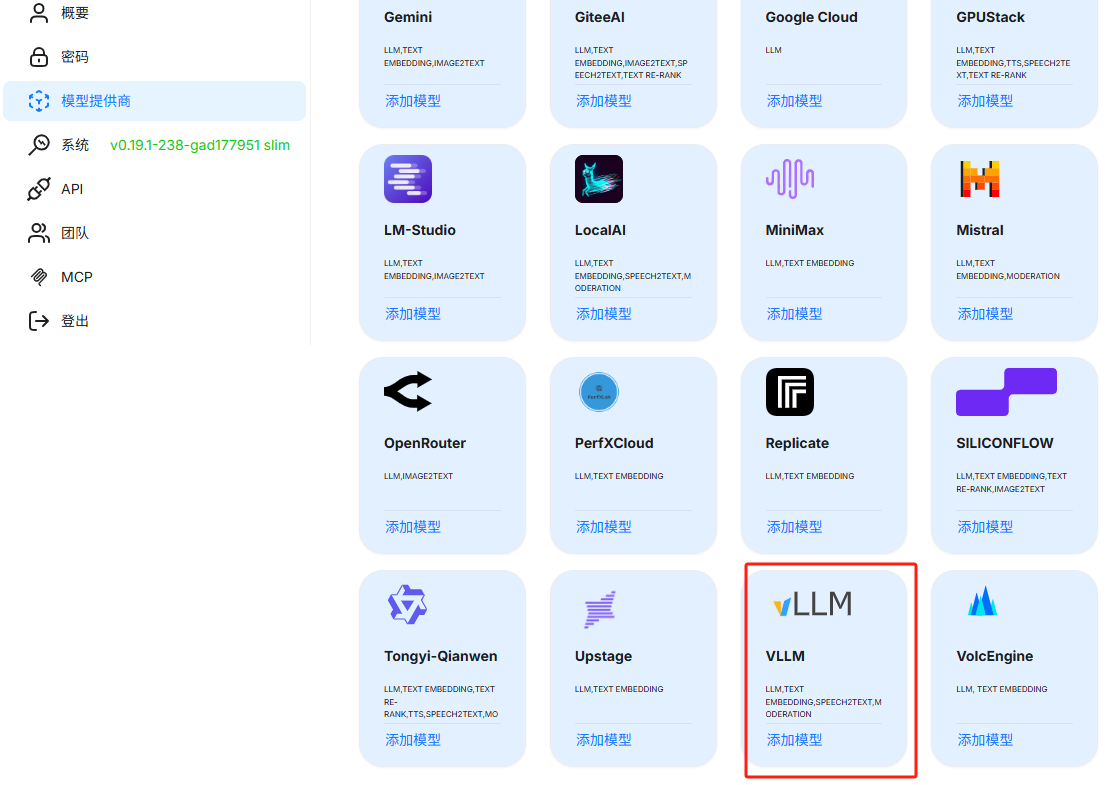This screenshot has height=785, width=1106.
Task: Click 添加模型 under LM-Studio
Action: coord(413,314)
